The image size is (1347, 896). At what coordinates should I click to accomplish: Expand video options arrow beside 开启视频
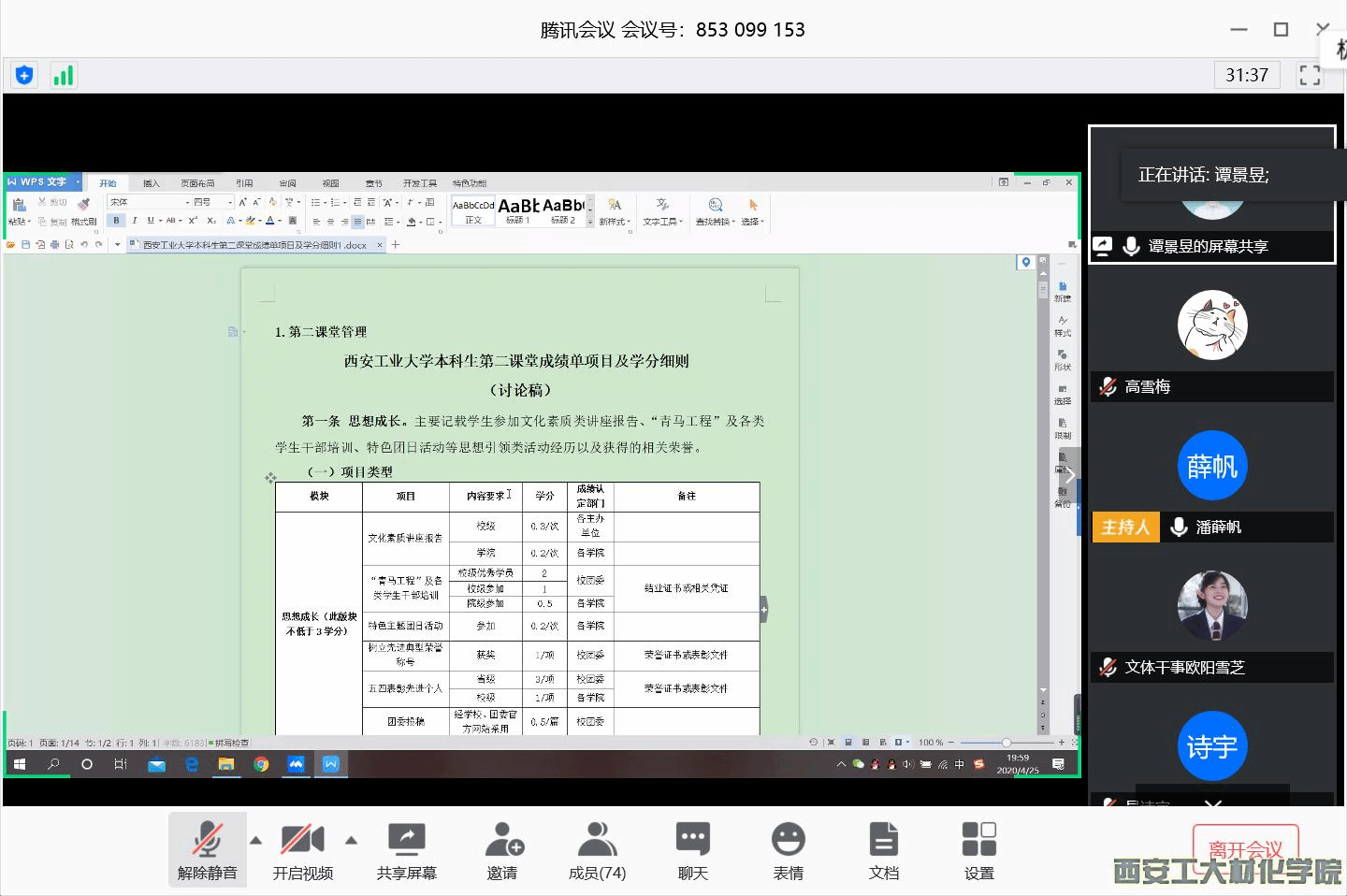pos(352,840)
